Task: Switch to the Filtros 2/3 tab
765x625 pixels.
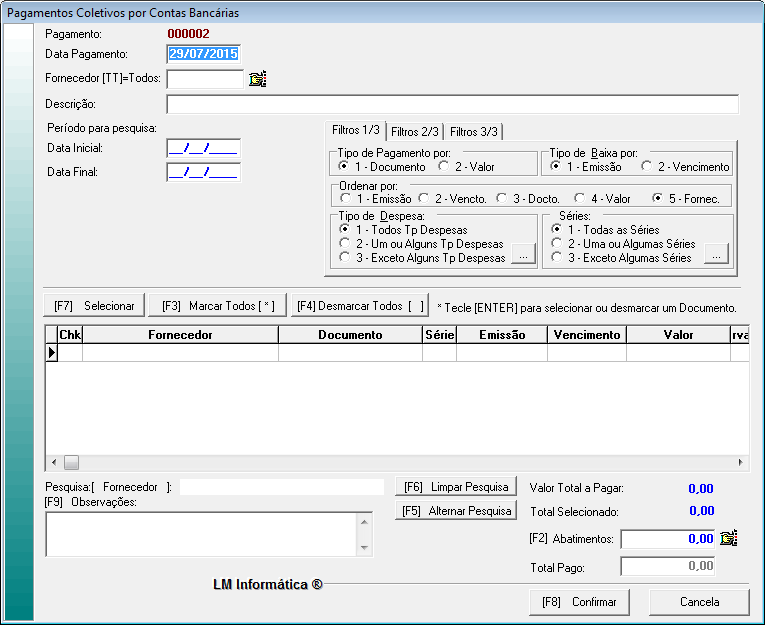Action: [x=414, y=132]
